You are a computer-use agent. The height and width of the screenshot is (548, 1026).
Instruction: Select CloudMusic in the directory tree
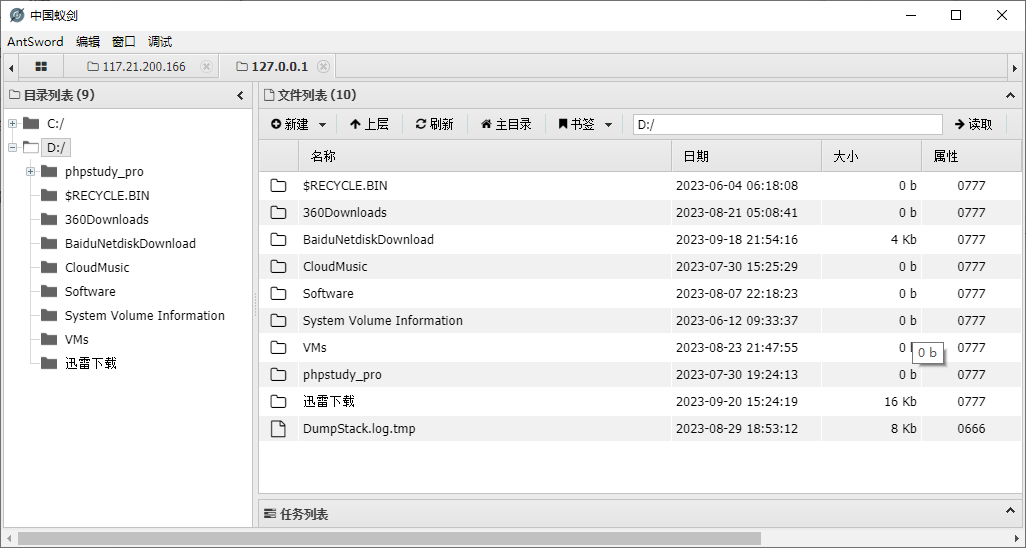click(97, 268)
